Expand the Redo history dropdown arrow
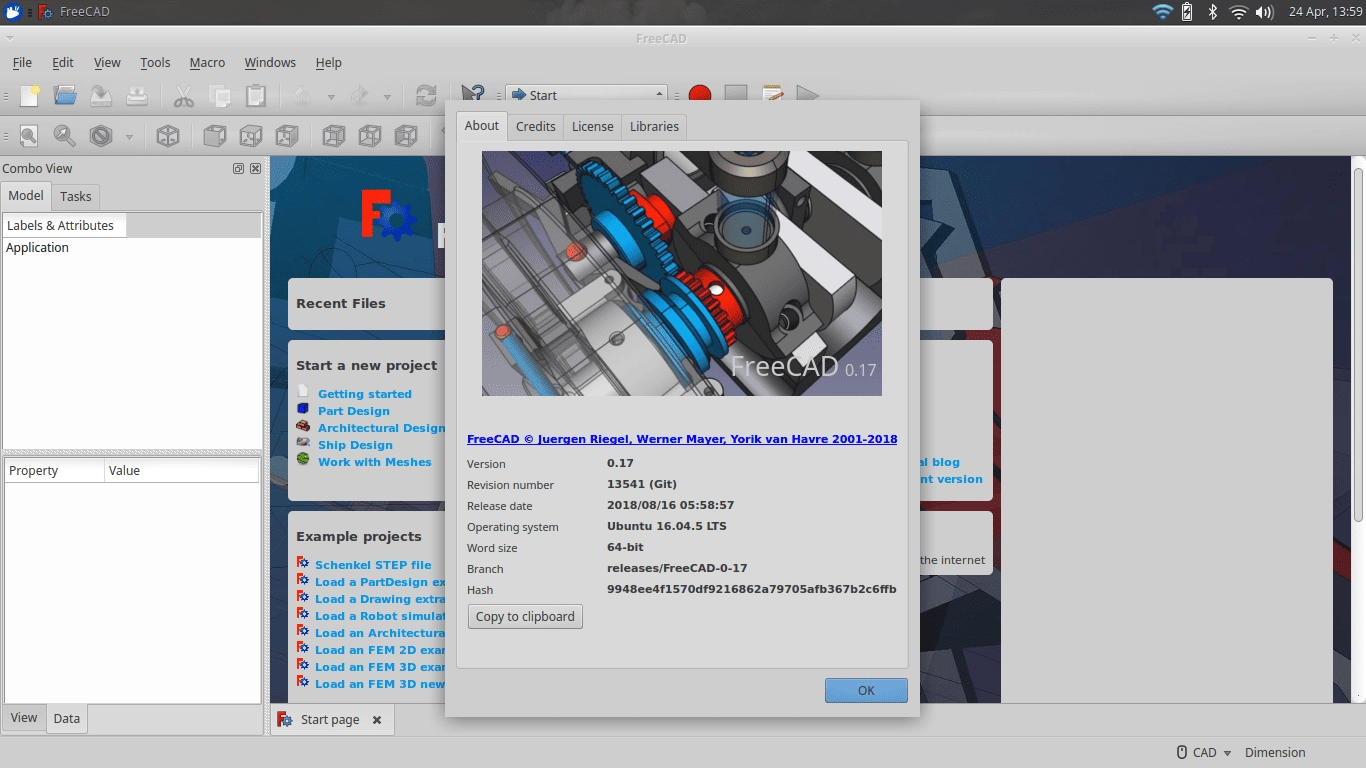 [x=387, y=97]
